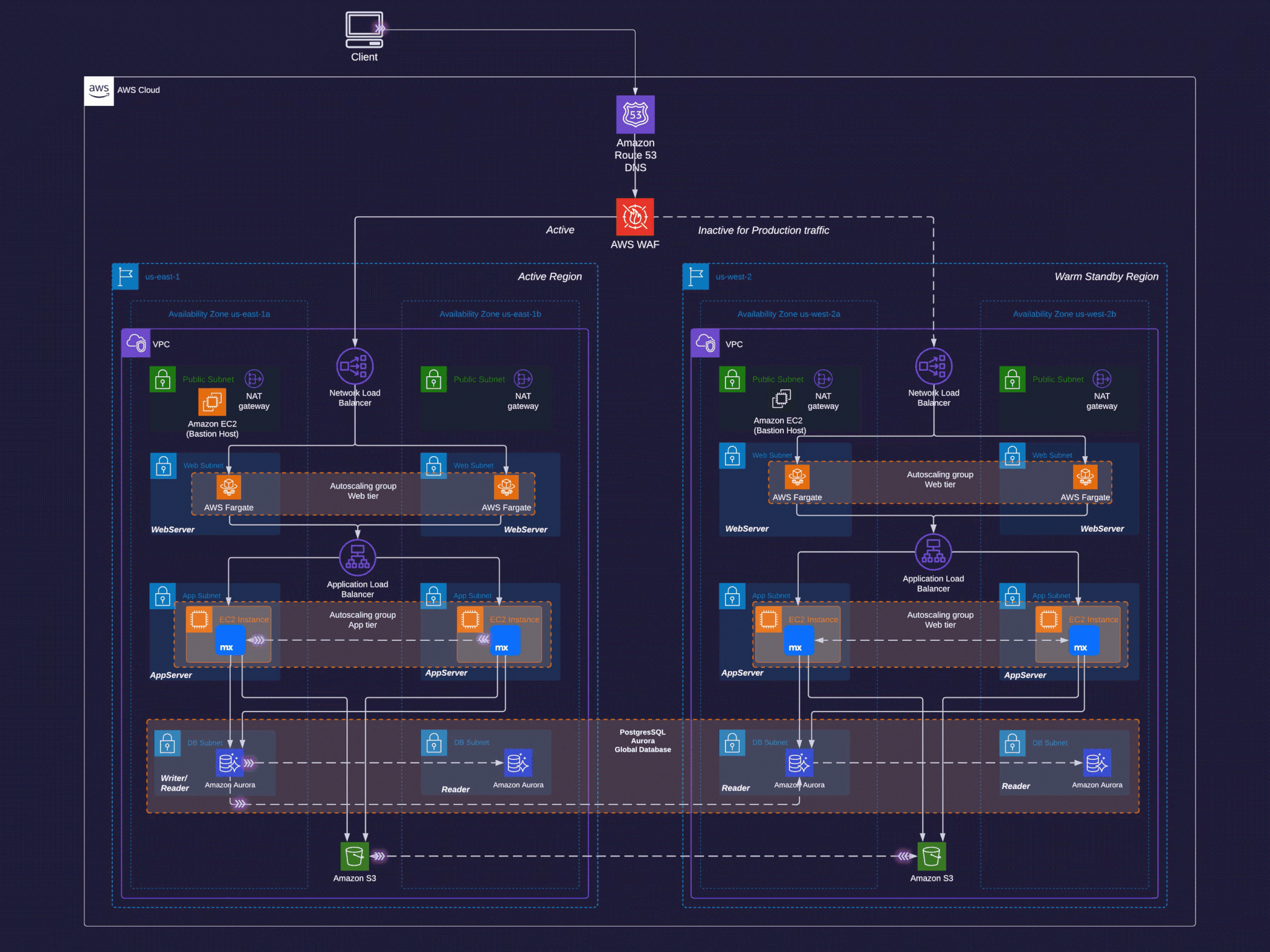
Task: Select the Amazon Aurora Writer/Reader icon in us-east-1
Action: (229, 763)
